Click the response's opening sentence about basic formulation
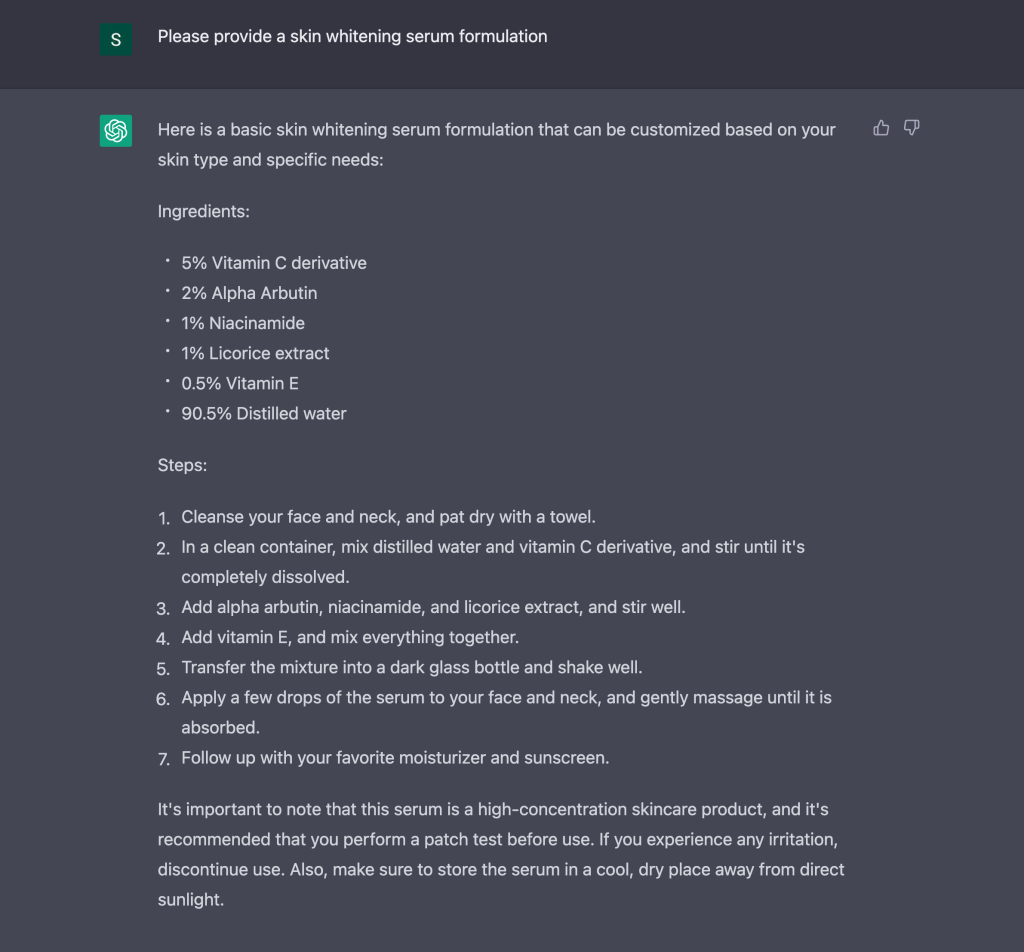 [496, 144]
